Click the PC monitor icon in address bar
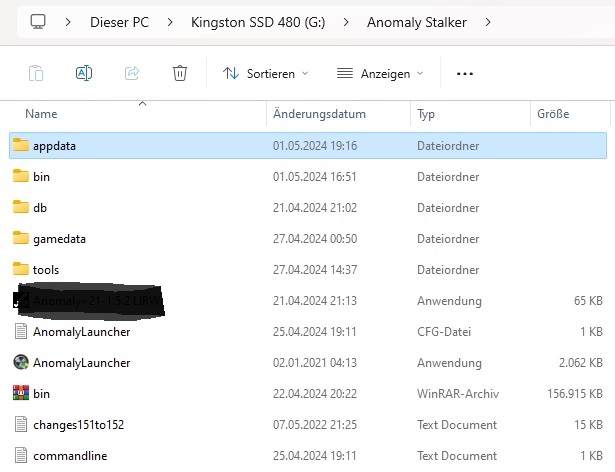The width and height of the screenshot is (615, 472). 38,22
